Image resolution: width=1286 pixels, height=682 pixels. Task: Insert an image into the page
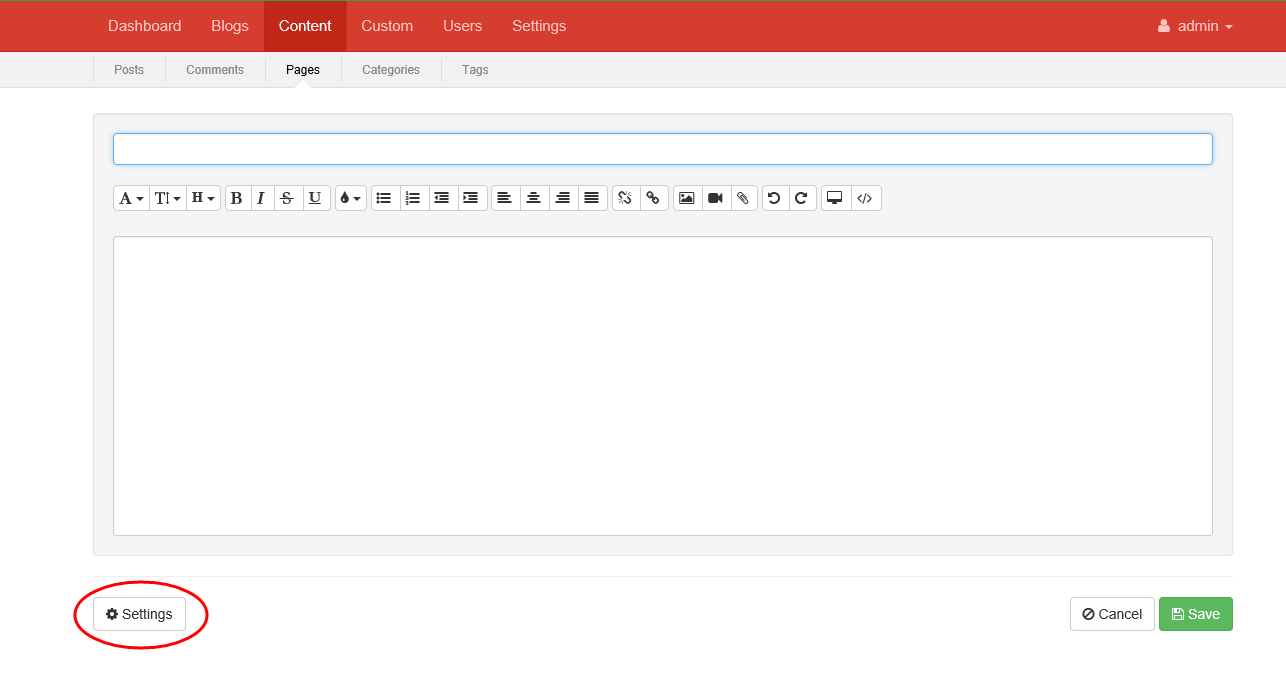tap(686, 198)
